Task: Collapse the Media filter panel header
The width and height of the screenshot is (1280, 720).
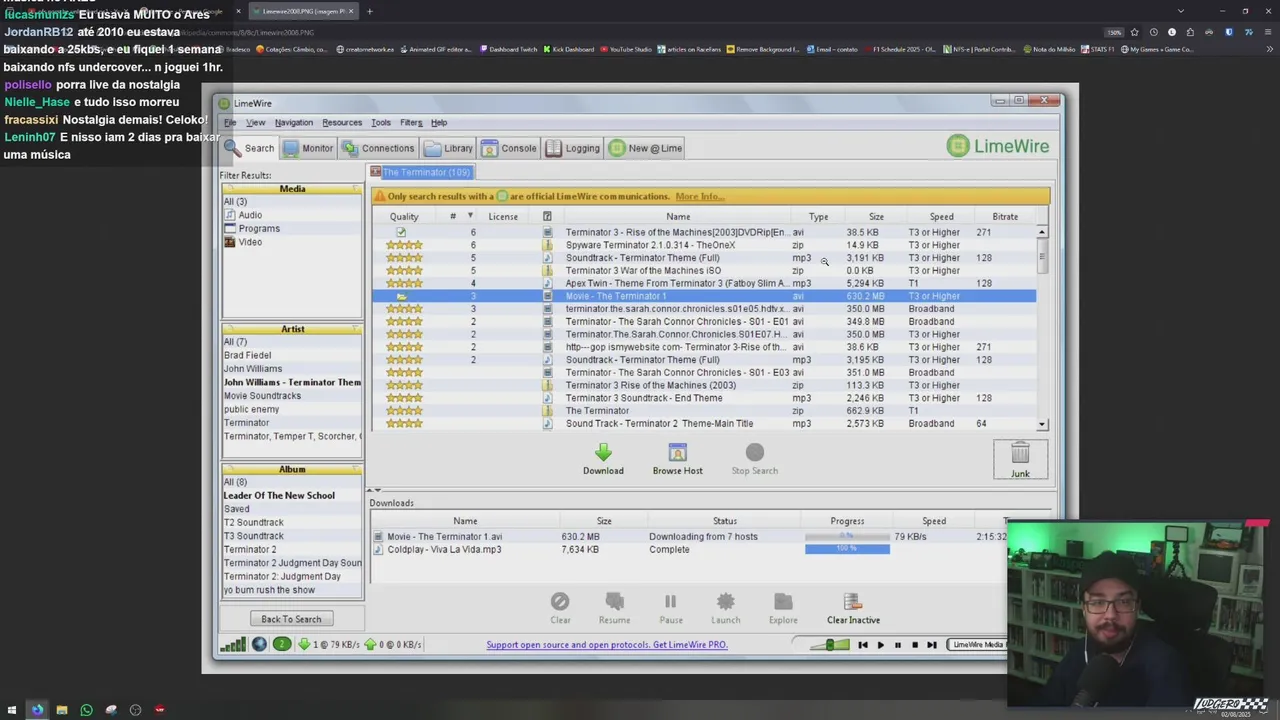Action: (292, 188)
